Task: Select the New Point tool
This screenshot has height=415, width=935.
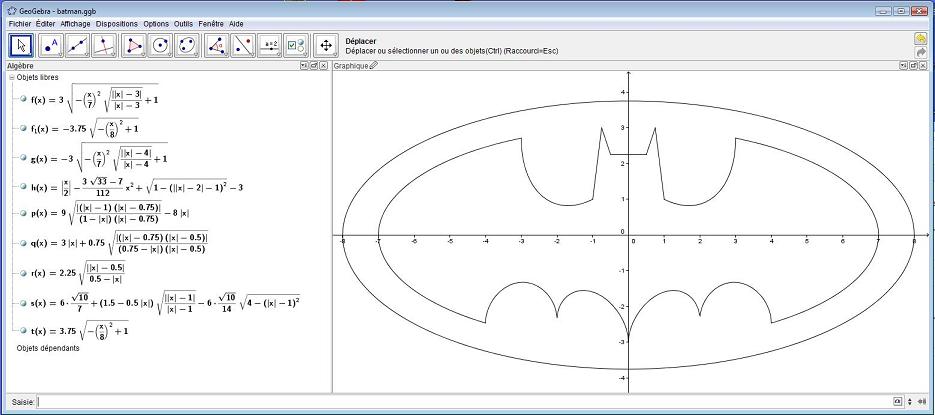Action: (x=50, y=45)
